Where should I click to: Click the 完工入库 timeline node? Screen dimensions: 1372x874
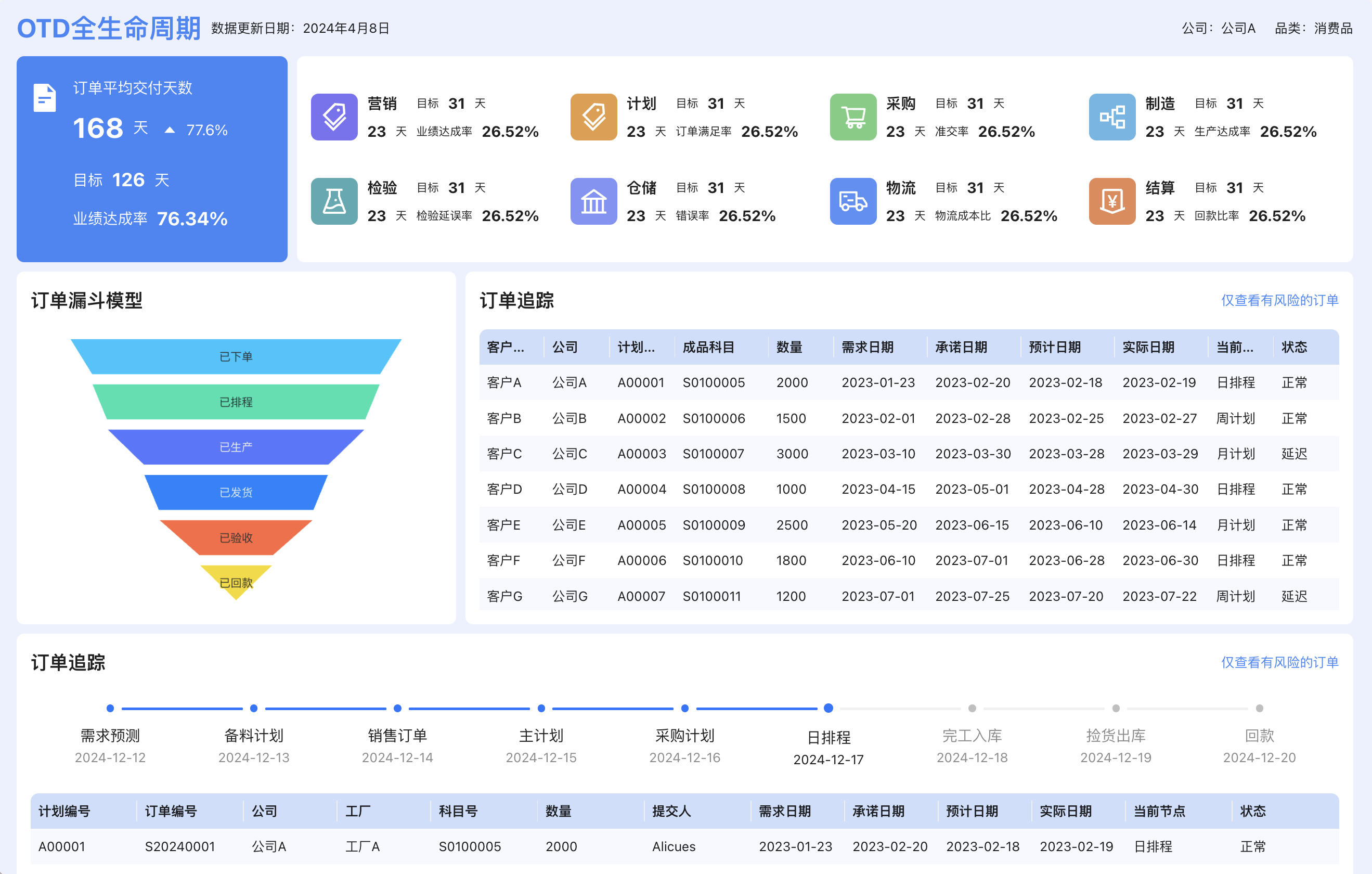click(972, 708)
